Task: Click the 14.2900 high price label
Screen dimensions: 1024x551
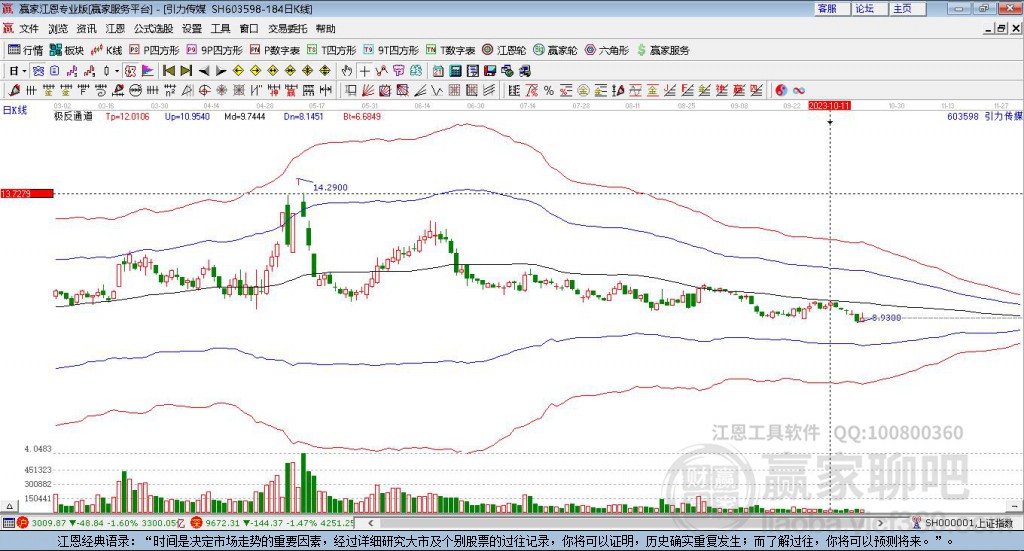Action: [x=330, y=187]
